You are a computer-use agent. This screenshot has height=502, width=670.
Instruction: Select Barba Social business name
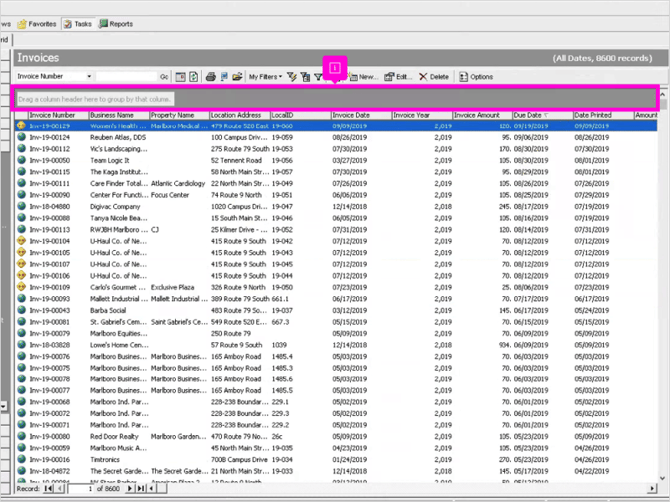pos(108,310)
